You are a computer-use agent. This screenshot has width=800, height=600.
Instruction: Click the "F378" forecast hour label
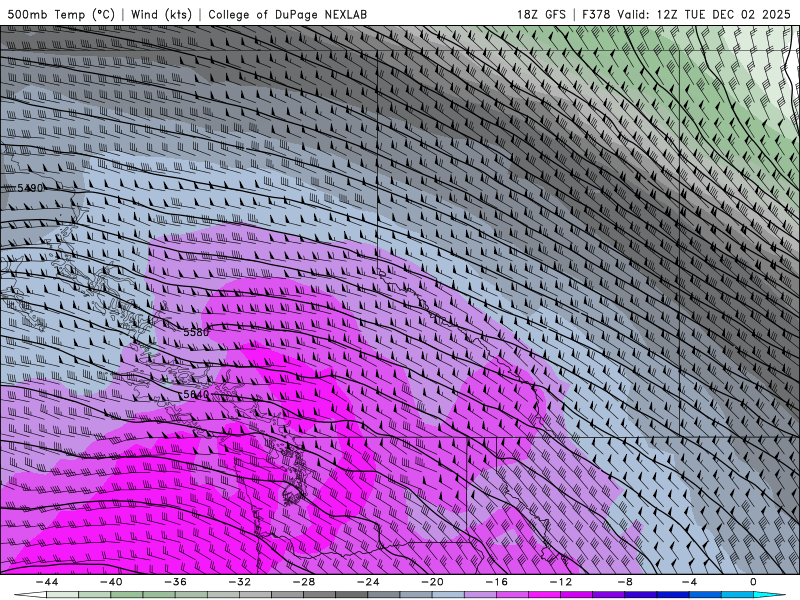(x=596, y=14)
